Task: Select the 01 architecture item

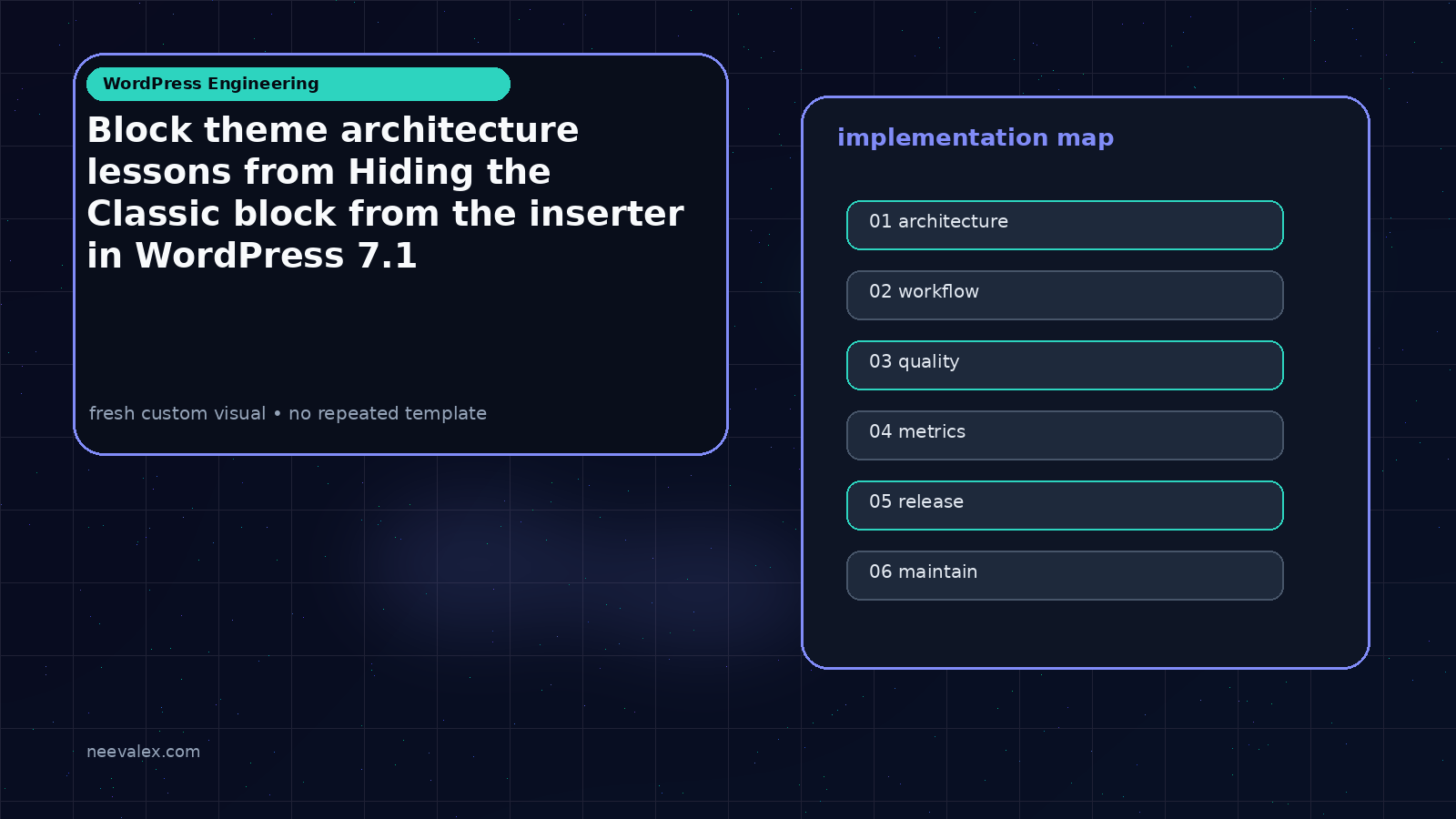Action: [x=1065, y=225]
